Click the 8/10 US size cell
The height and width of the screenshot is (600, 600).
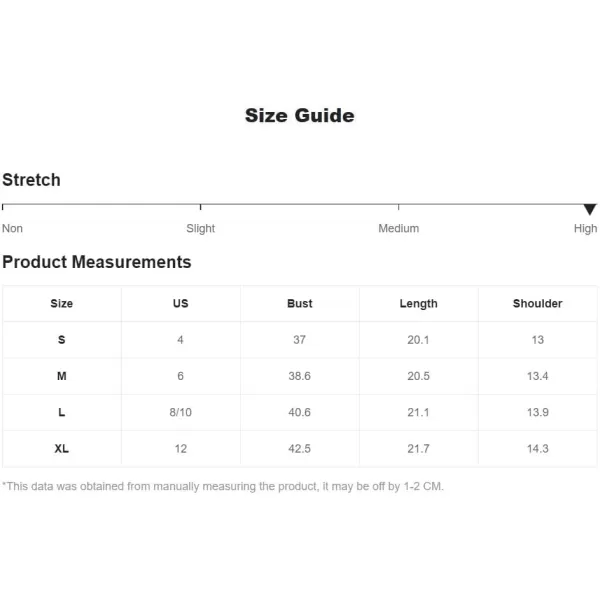tap(181, 412)
